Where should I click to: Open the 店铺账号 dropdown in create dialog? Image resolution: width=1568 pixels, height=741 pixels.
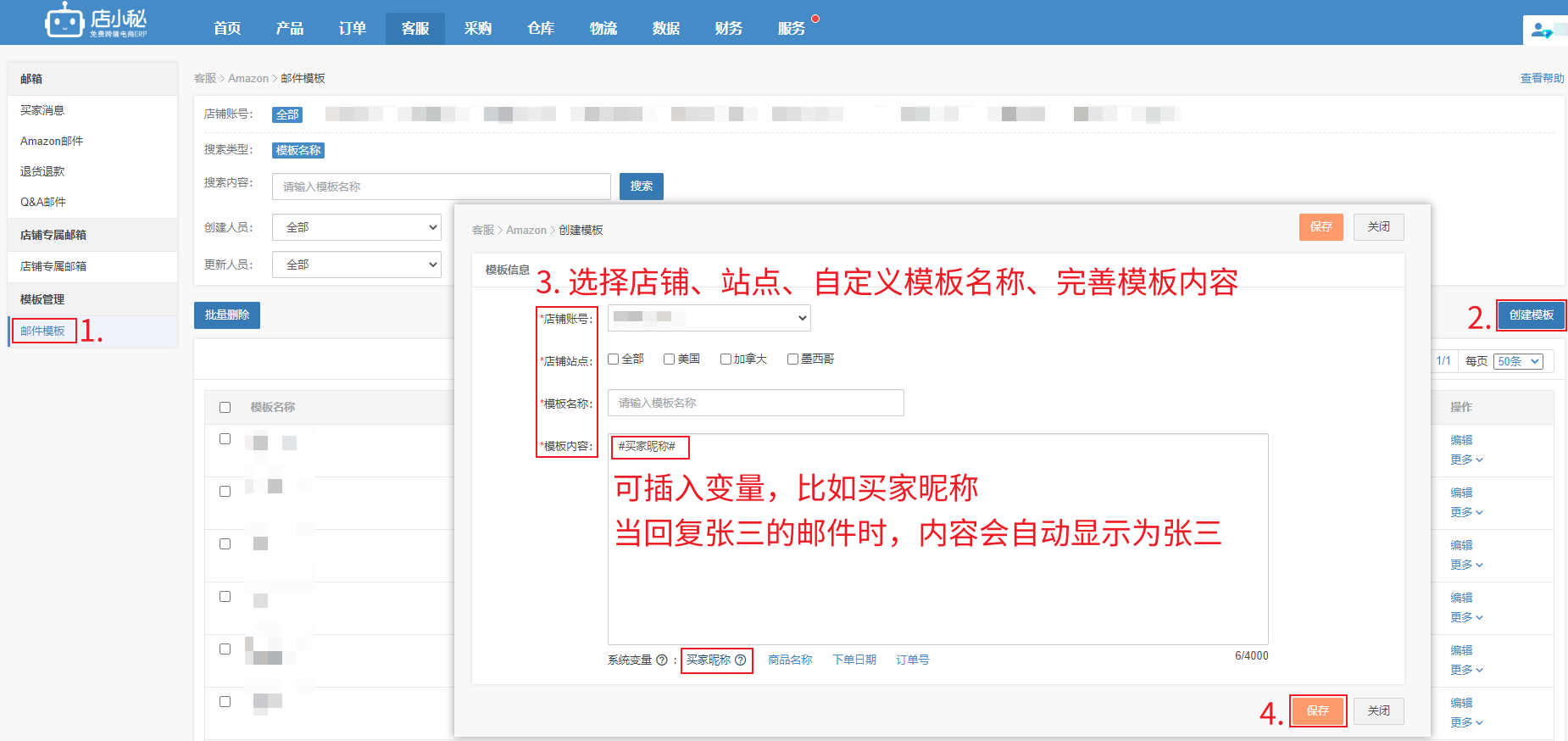[x=709, y=318]
